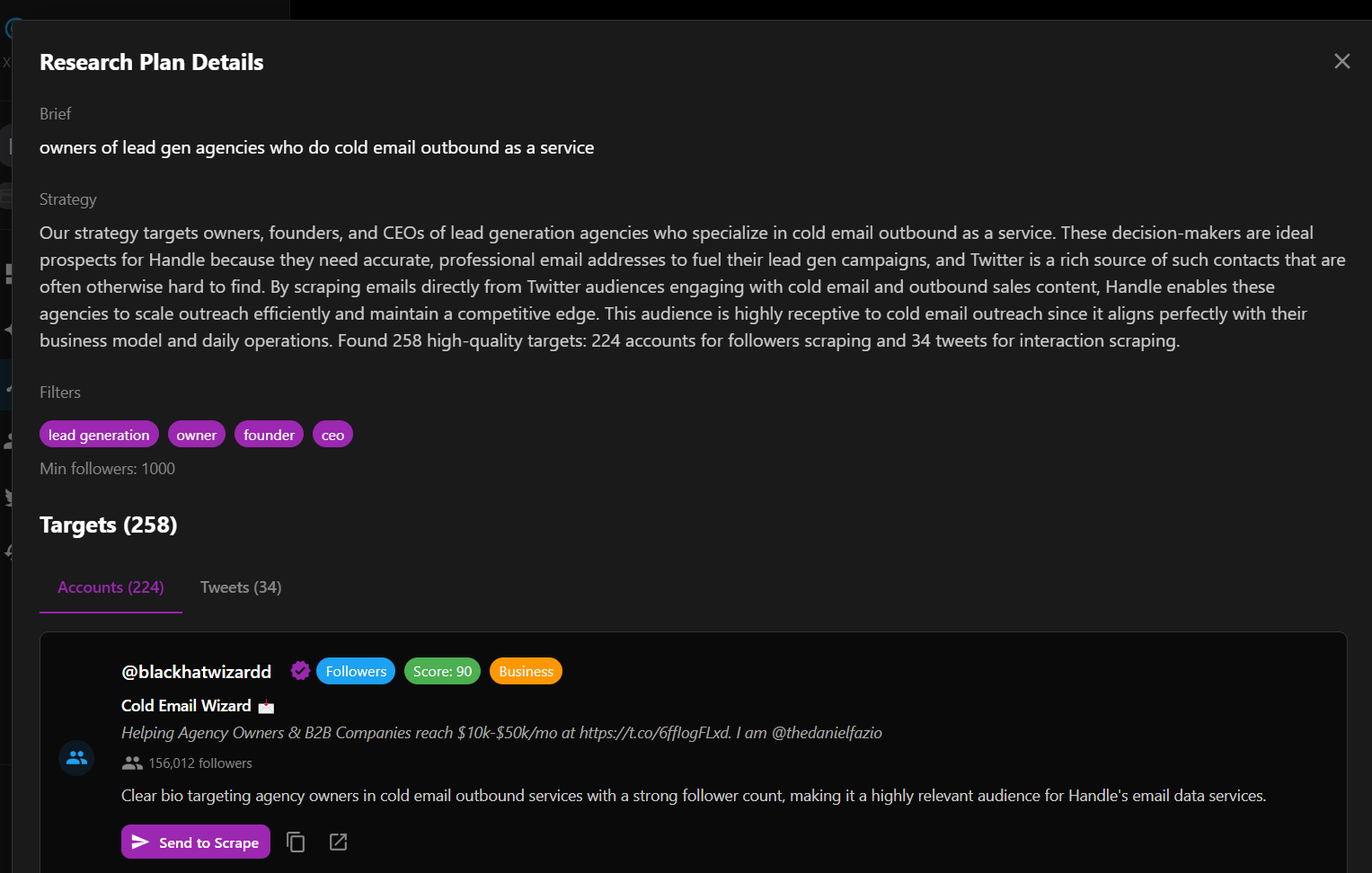The height and width of the screenshot is (873, 1372).
Task: Click the blue Followers badge on the card
Action: [355, 670]
